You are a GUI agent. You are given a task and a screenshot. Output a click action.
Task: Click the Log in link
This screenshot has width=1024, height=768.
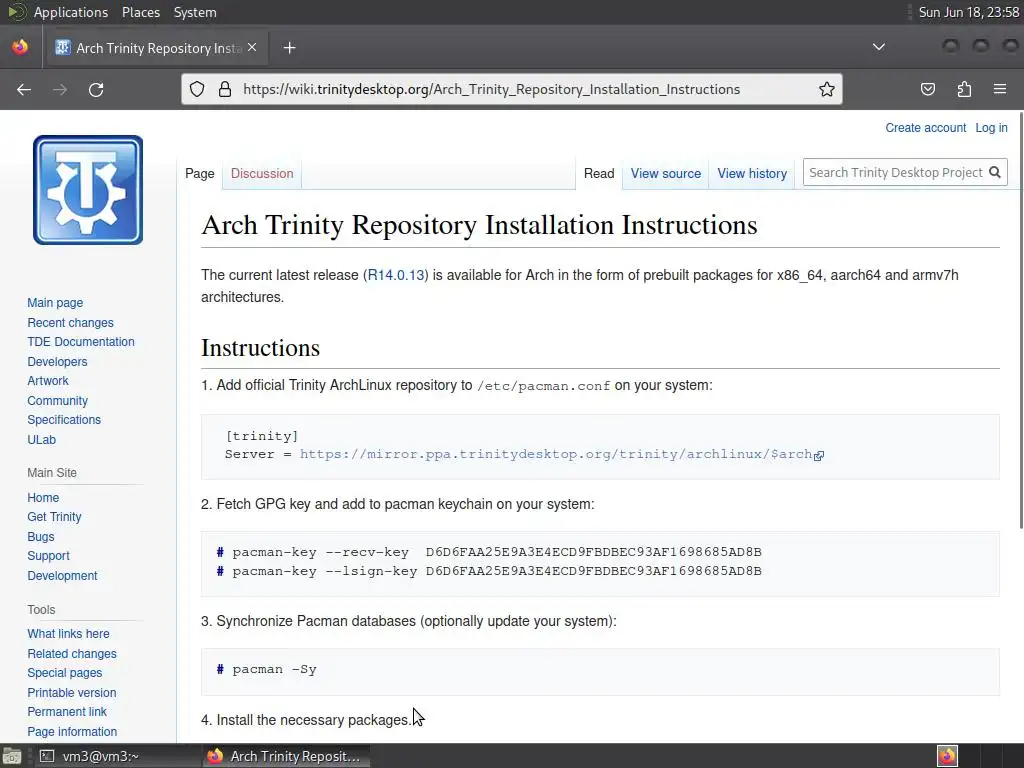[991, 128]
